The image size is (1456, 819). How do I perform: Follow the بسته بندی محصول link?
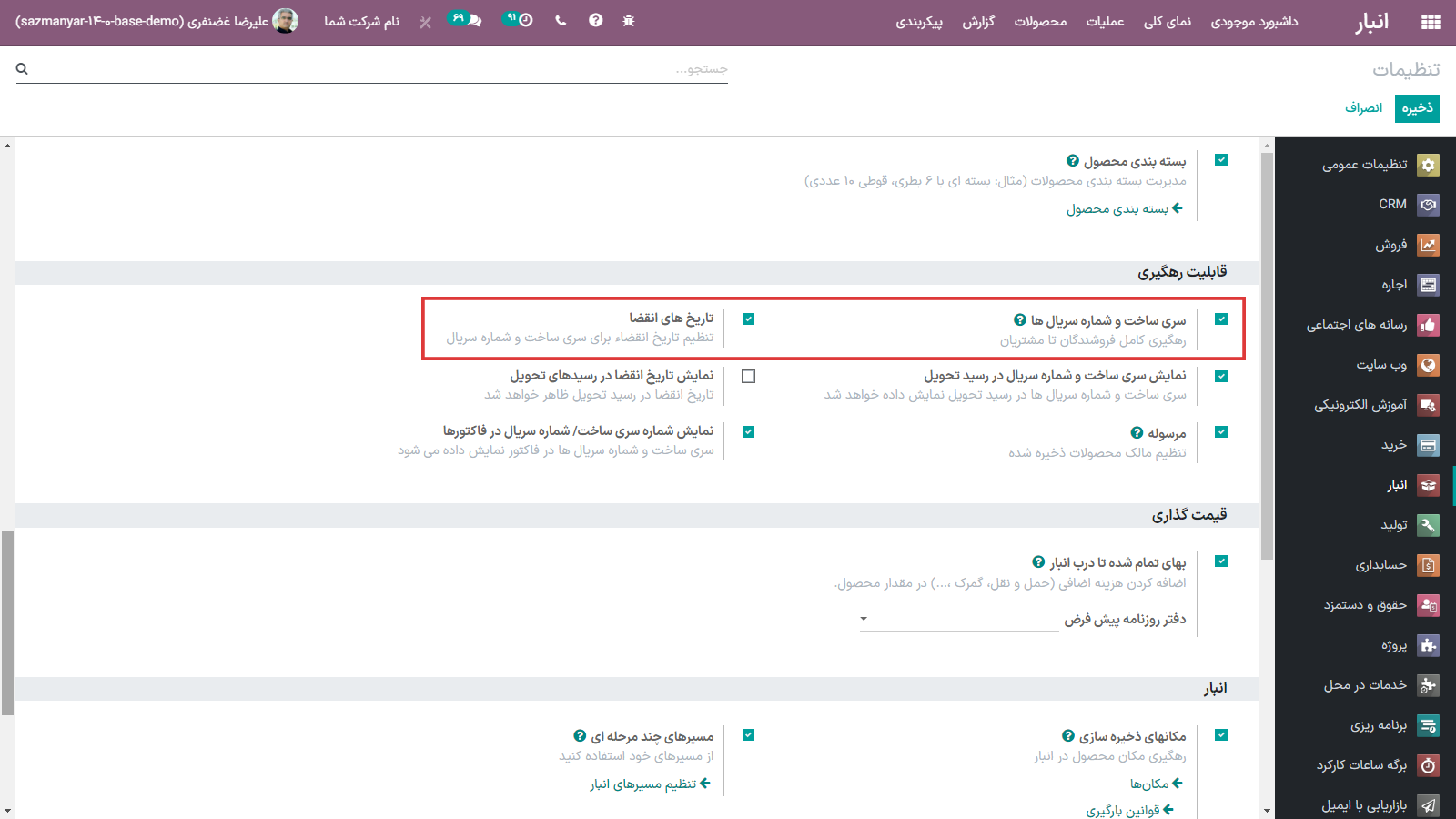(x=1124, y=209)
